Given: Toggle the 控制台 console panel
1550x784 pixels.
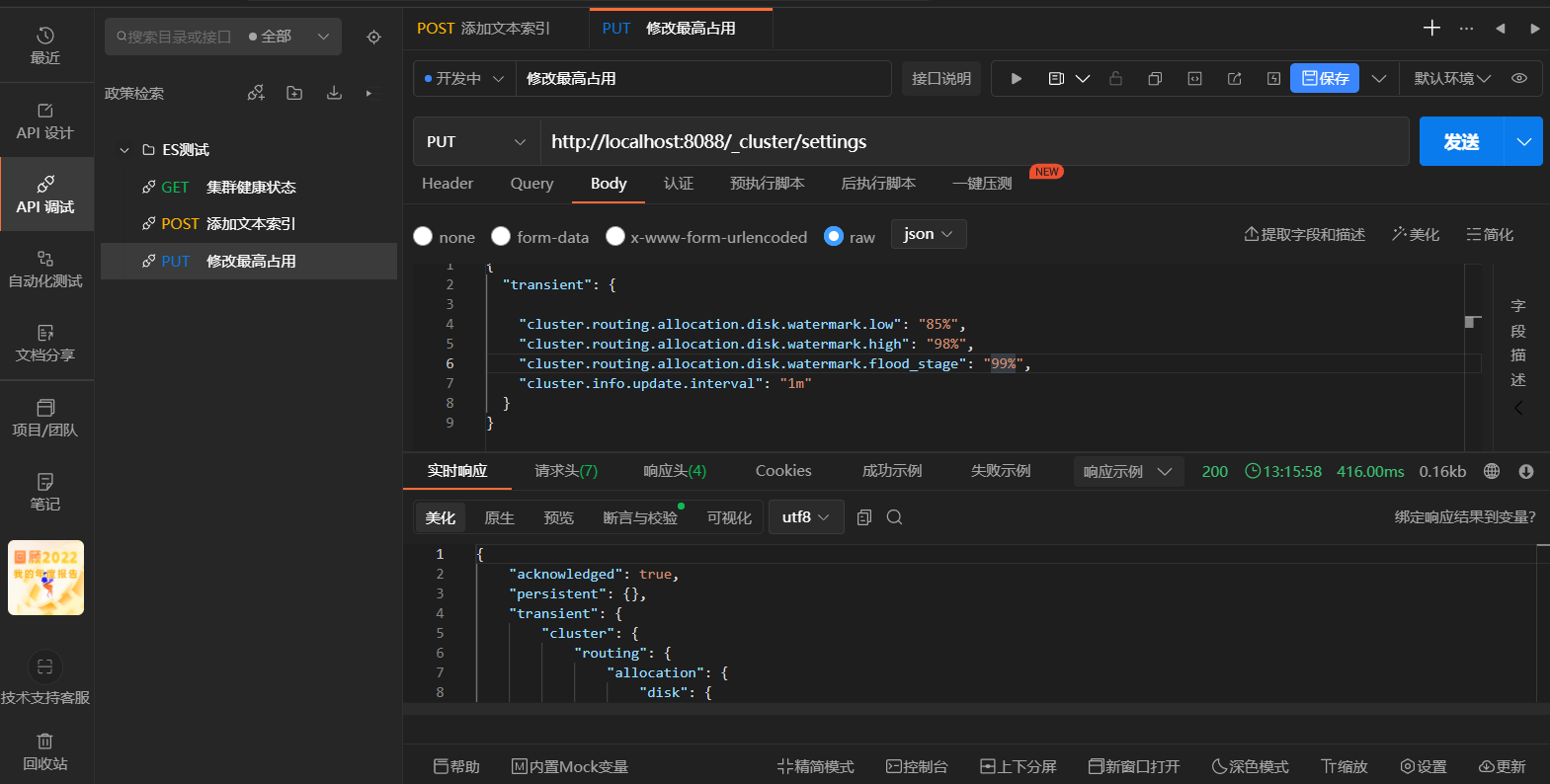Looking at the screenshot, I should pos(917,766).
